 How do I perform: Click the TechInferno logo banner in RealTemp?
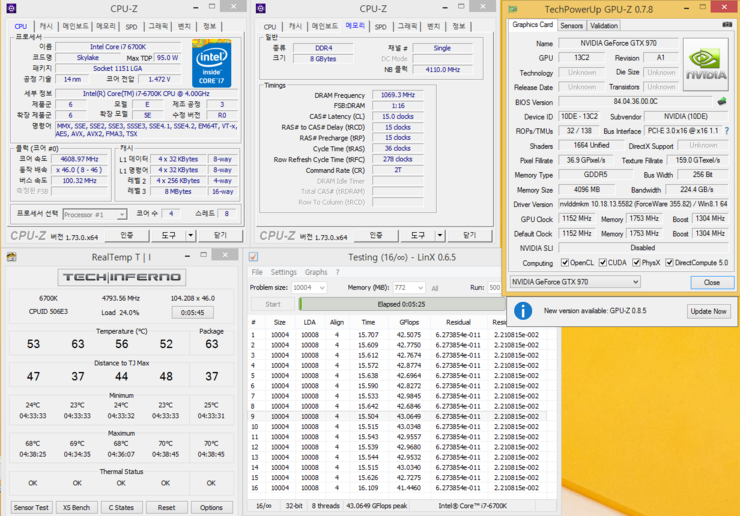tap(122, 277)
